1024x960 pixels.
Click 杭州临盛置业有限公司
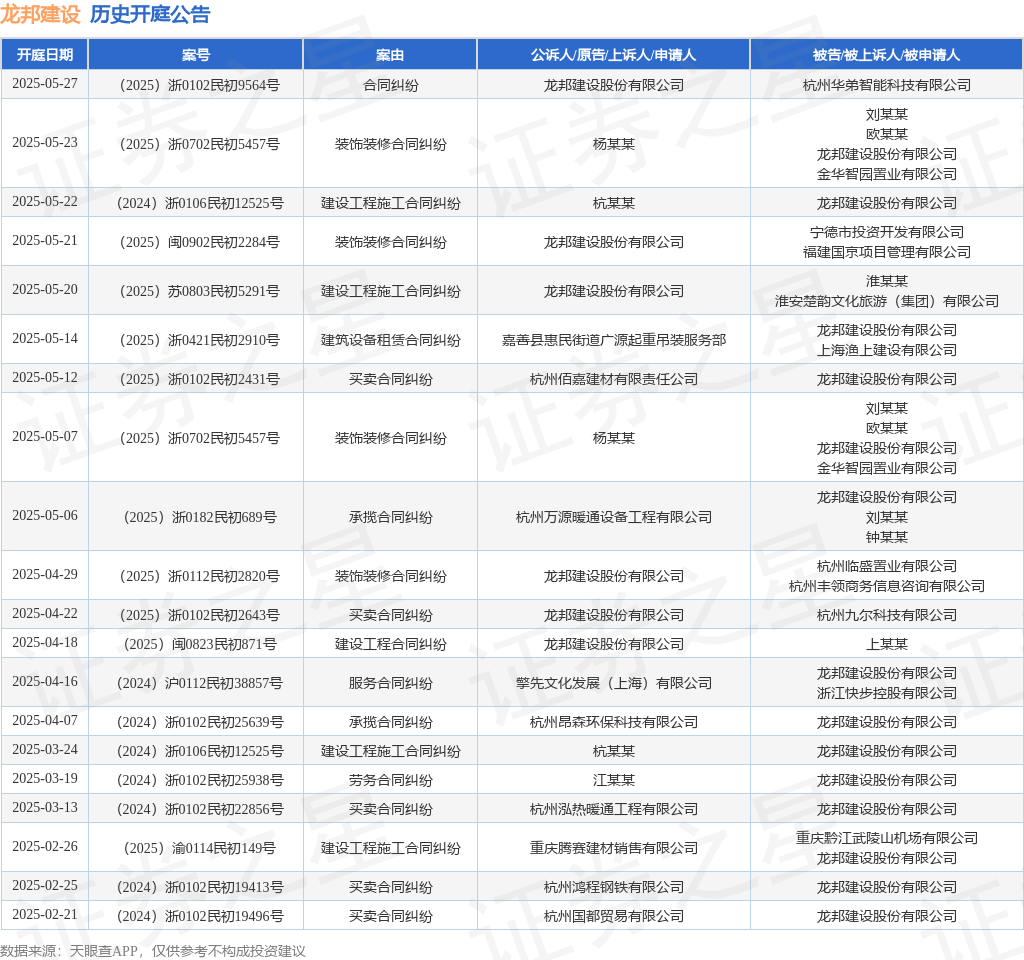tap(886, 566)
